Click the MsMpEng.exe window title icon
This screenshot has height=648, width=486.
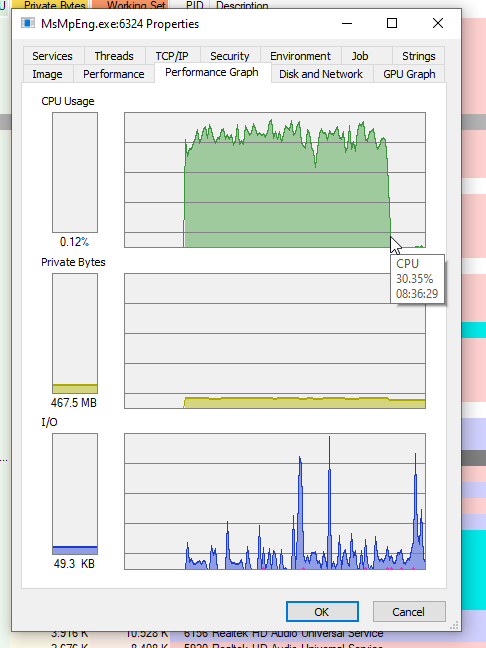tap(28, 23)
